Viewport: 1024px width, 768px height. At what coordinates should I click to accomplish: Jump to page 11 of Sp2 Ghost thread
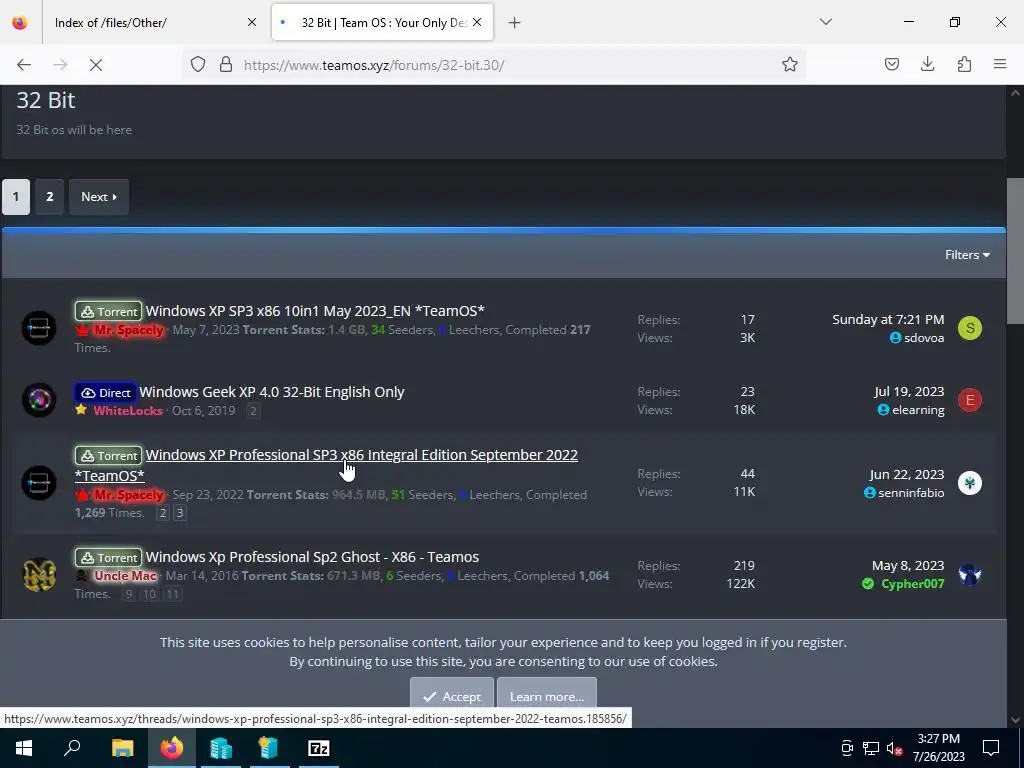pos(172,594)
